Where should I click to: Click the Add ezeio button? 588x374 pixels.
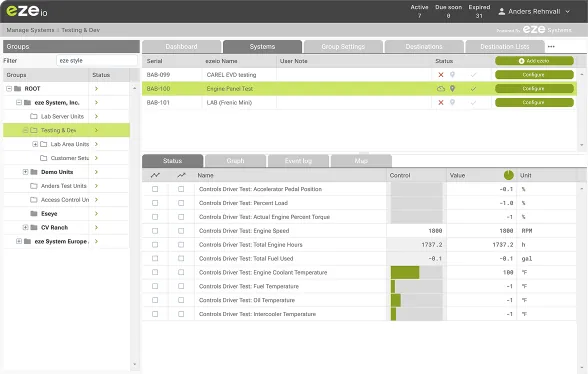tap(534, 61)
